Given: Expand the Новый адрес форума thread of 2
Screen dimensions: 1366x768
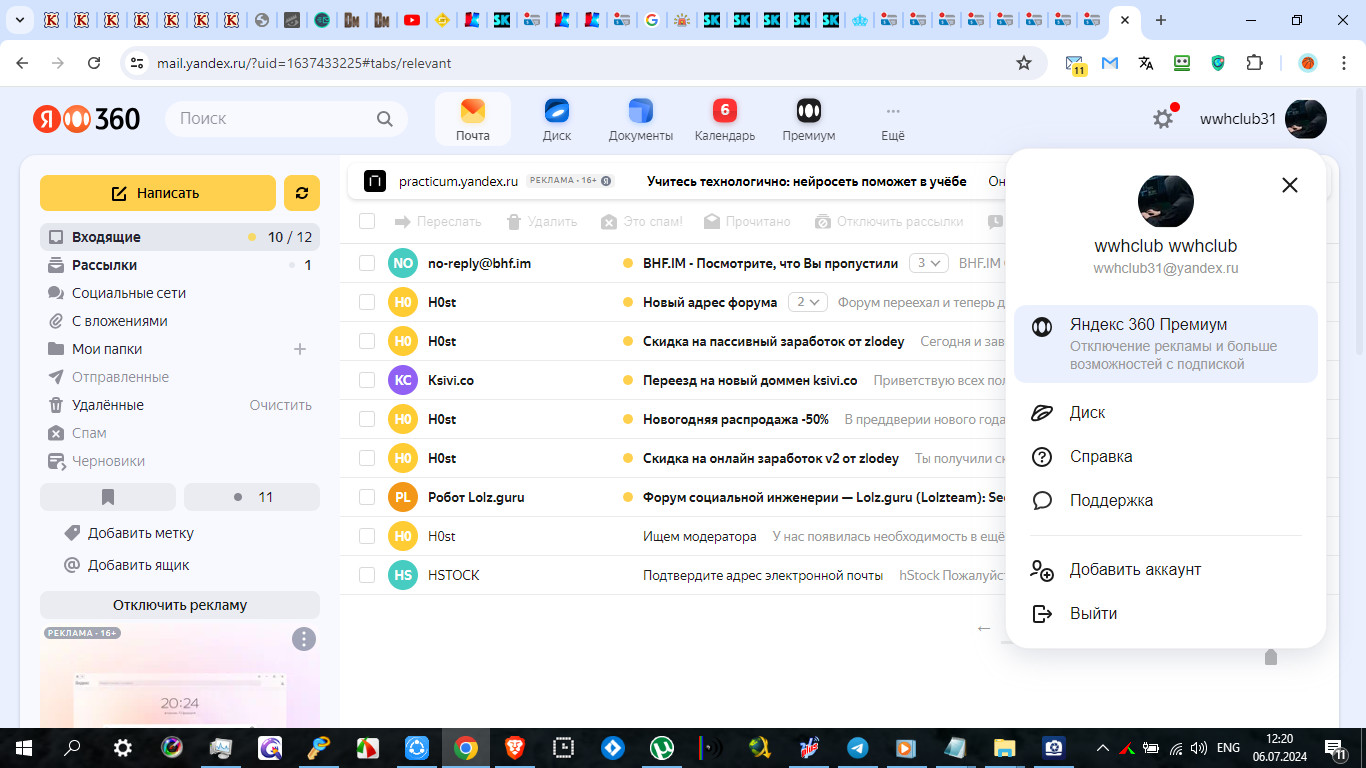Looking at the screenshot, I should [808, 302].
